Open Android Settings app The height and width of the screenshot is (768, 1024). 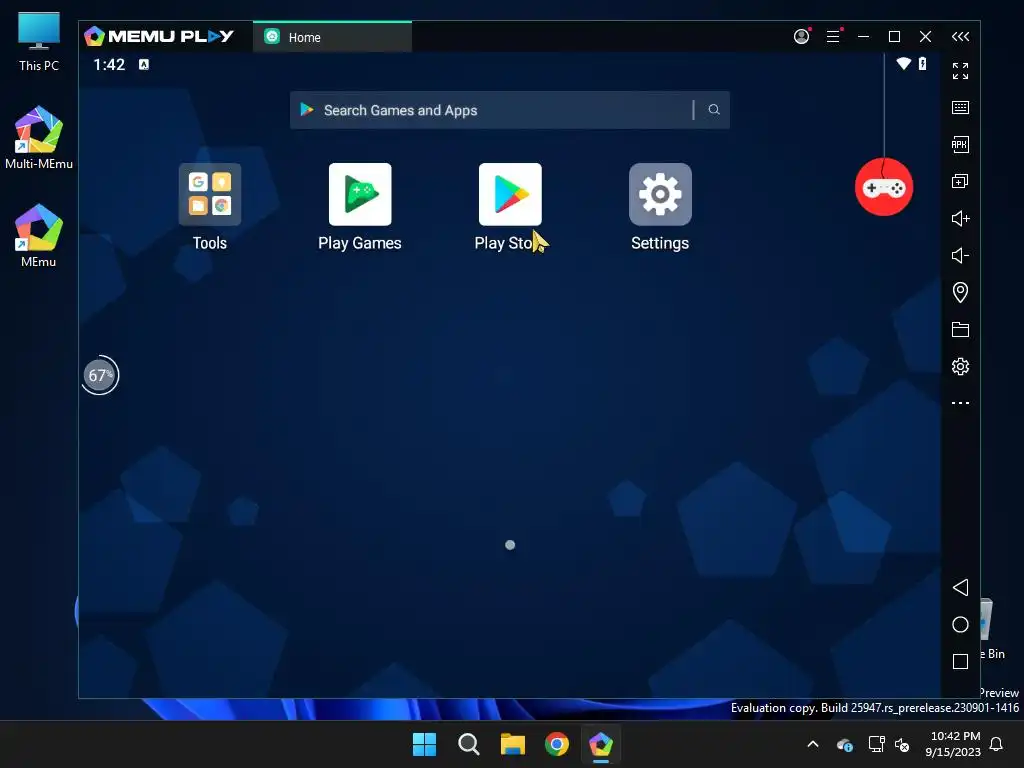[660, 195]
